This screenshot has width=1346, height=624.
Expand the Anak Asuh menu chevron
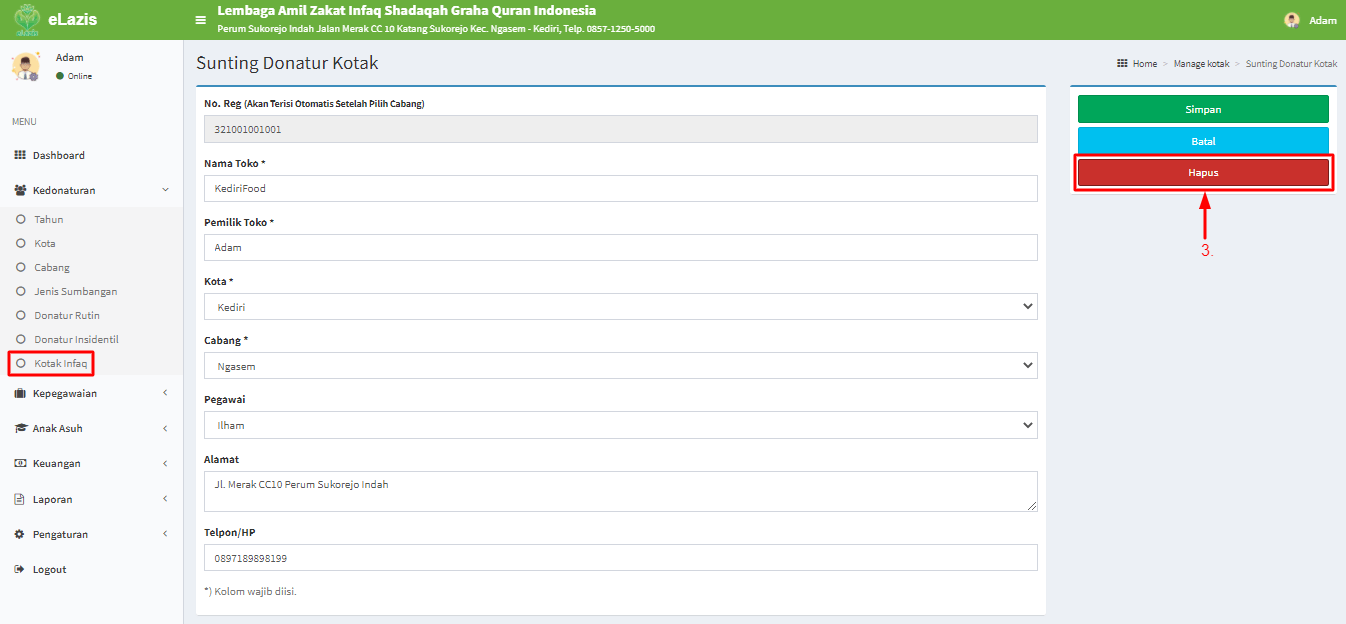(x=165, y=428)
